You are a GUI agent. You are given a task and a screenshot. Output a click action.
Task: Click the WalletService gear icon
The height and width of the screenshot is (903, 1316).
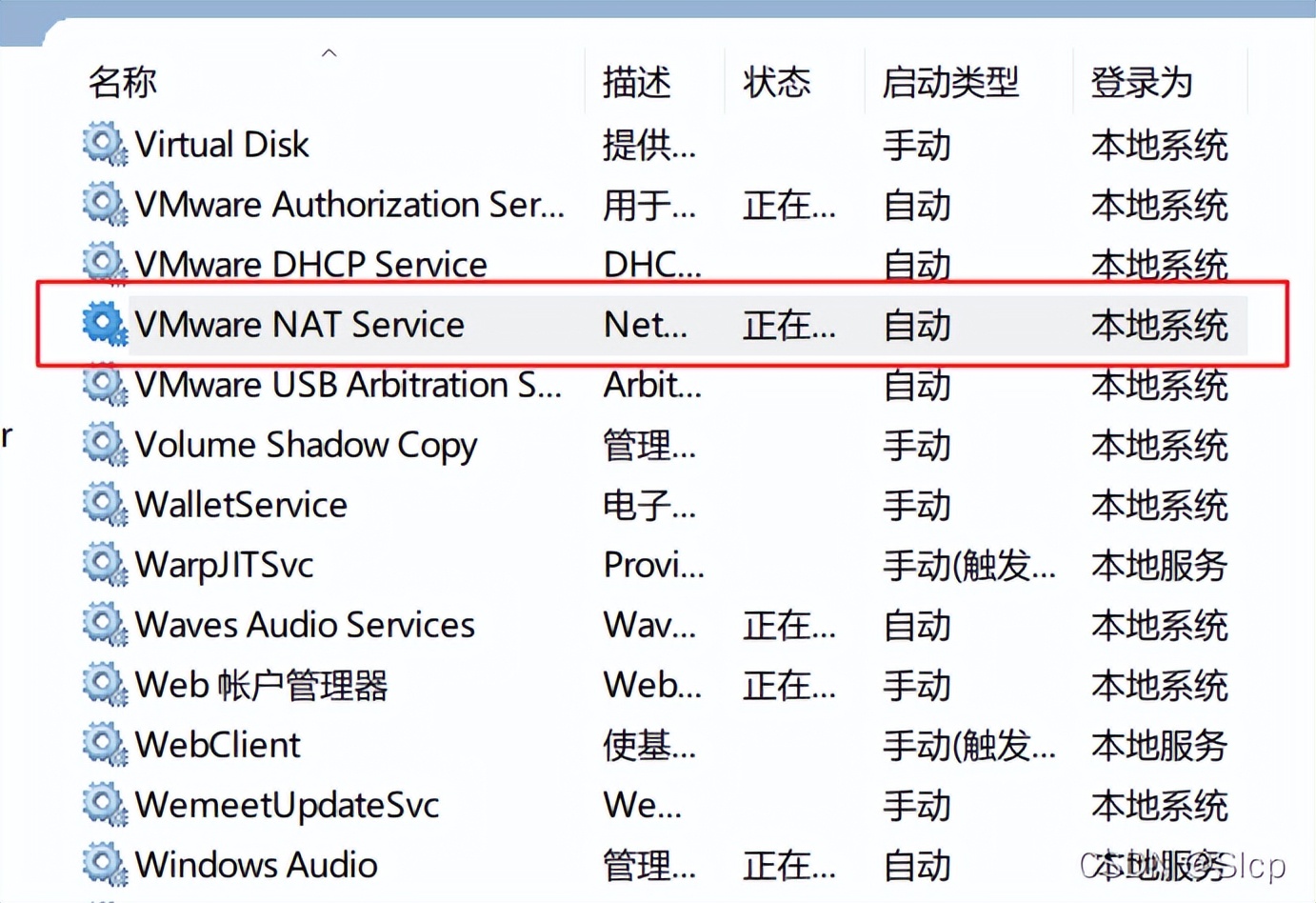[x=104, y=505]
